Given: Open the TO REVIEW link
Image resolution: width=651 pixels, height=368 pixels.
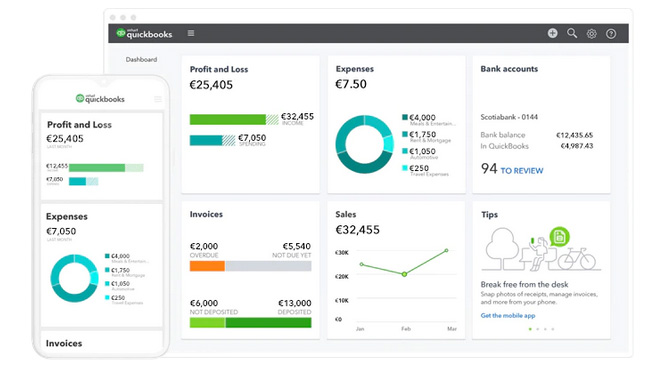Looking at the screenshot, I should [x=521, y=171].
